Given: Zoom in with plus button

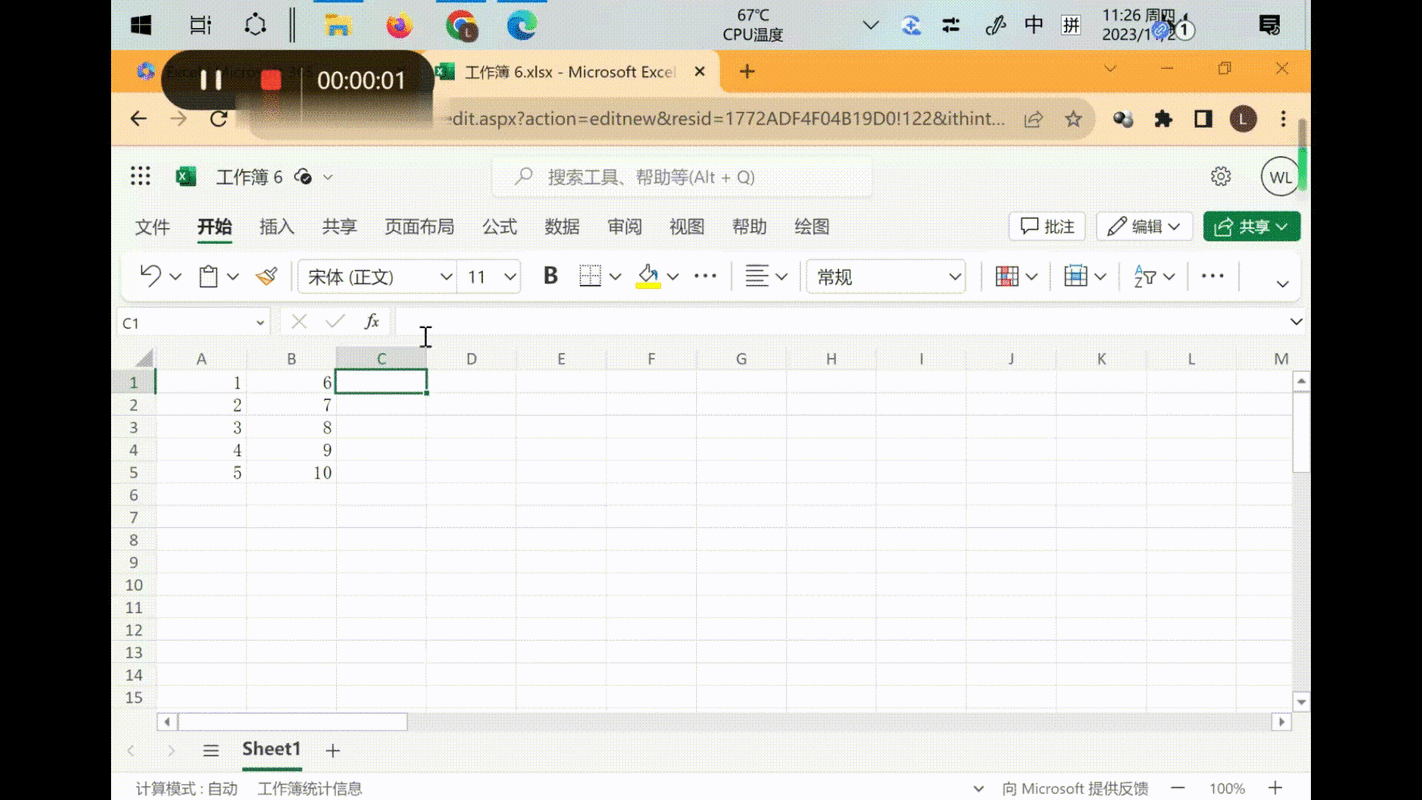Looking at the screenshot, I should (x=1275, y=789).
